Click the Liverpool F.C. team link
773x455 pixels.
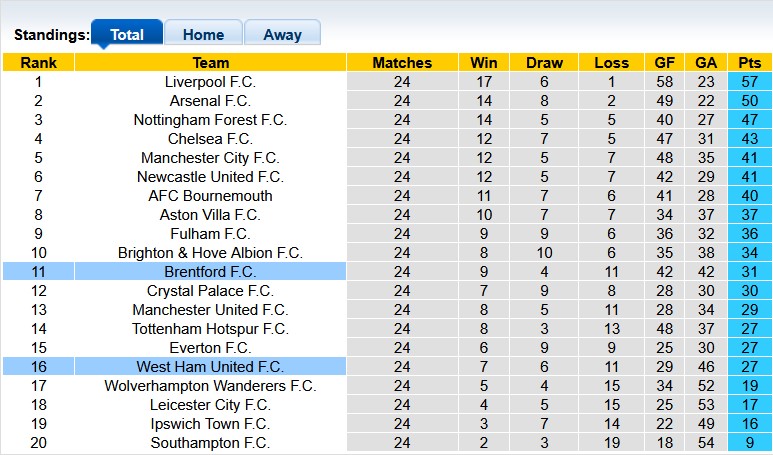[210, 82]
